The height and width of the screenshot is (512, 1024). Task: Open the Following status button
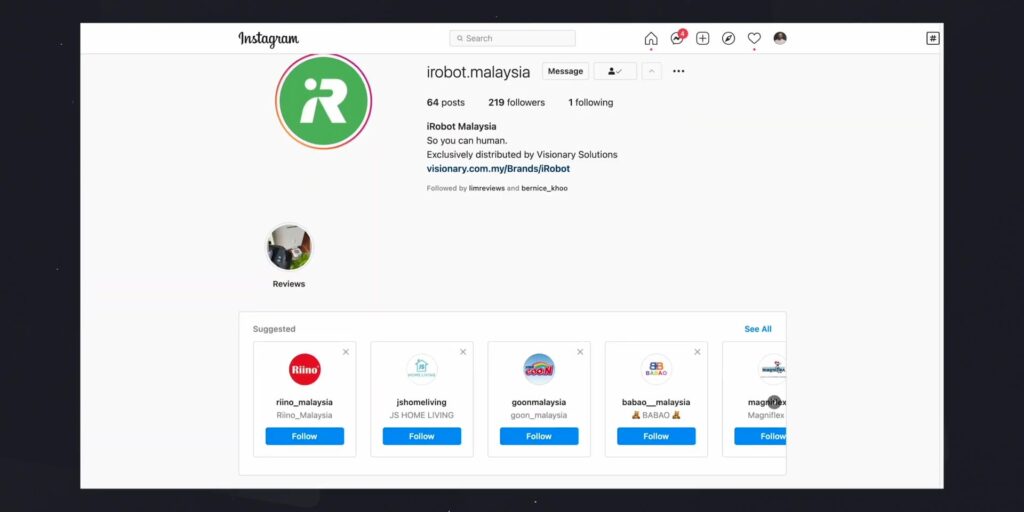(615, 71)
